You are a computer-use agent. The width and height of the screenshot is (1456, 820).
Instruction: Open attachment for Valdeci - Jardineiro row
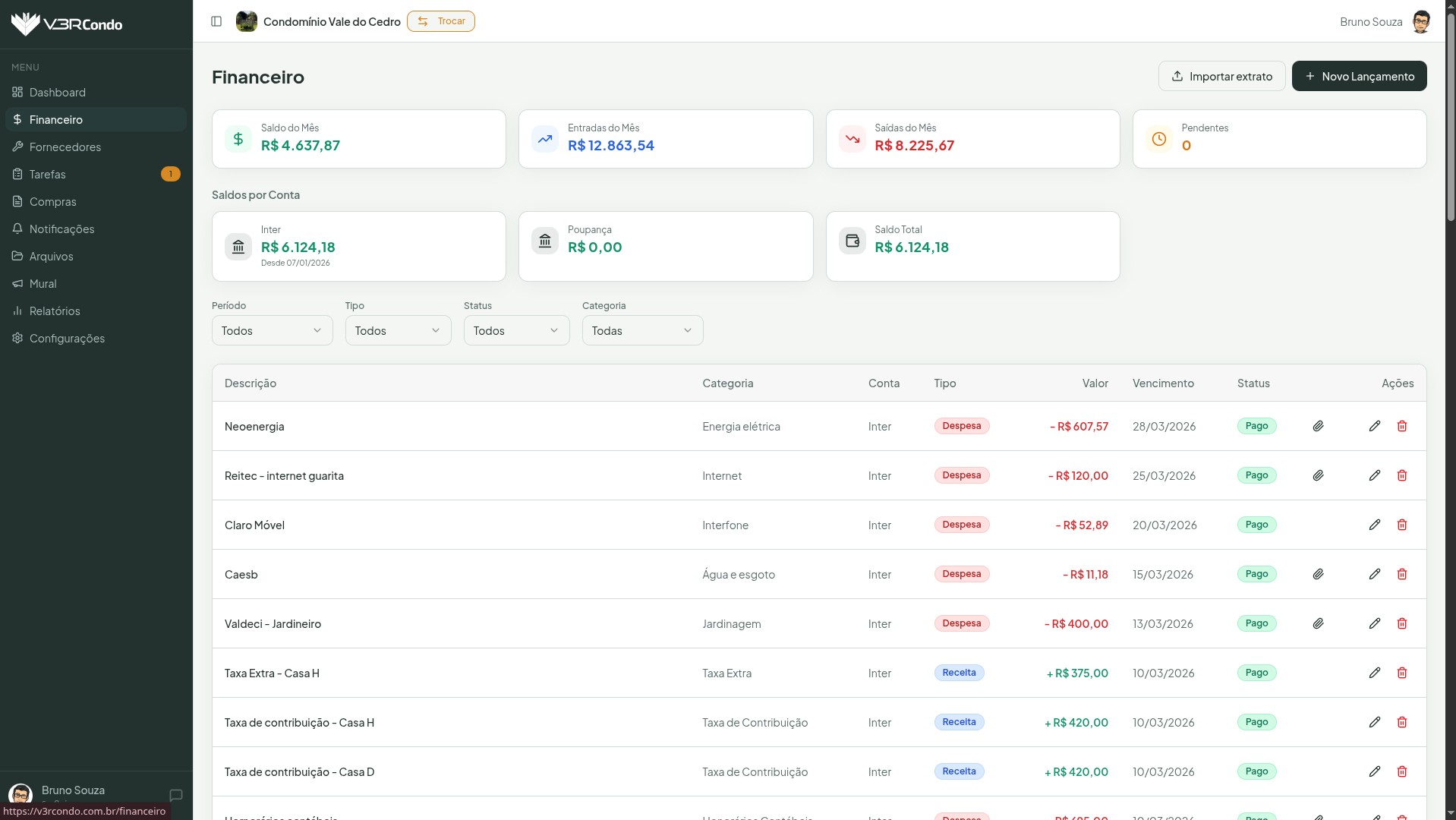coord(1318,623)
